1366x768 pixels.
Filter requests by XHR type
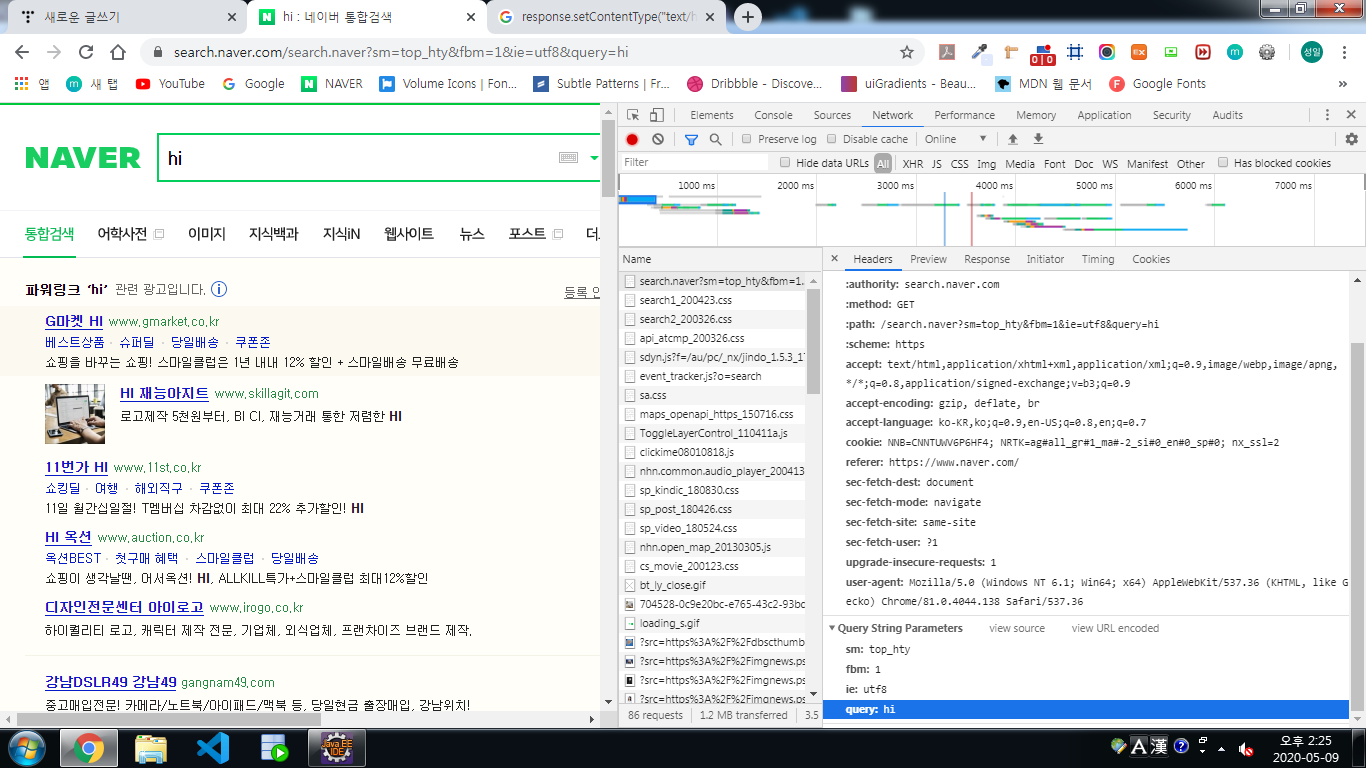pos(913,163)
